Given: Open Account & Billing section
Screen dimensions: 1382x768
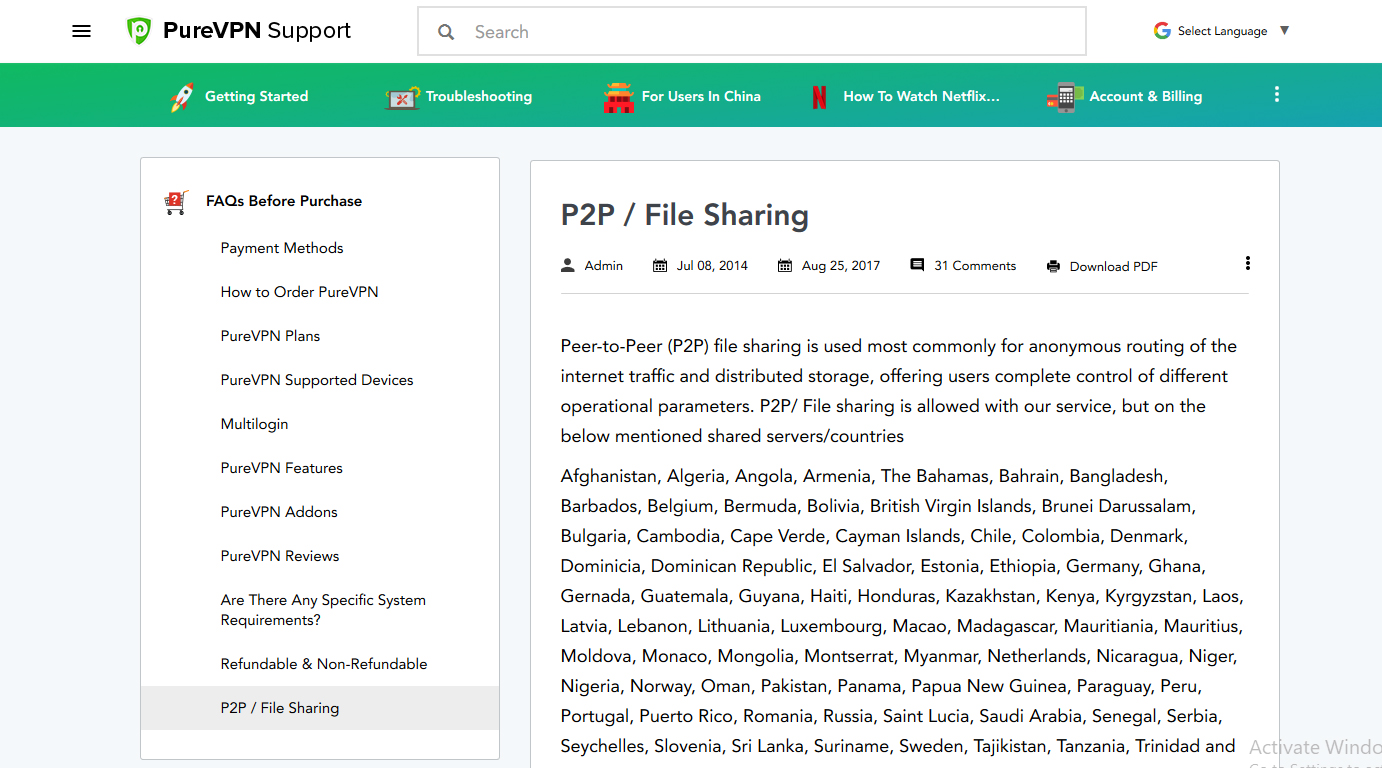Looking at the screenshot, I should point(1146,96).
